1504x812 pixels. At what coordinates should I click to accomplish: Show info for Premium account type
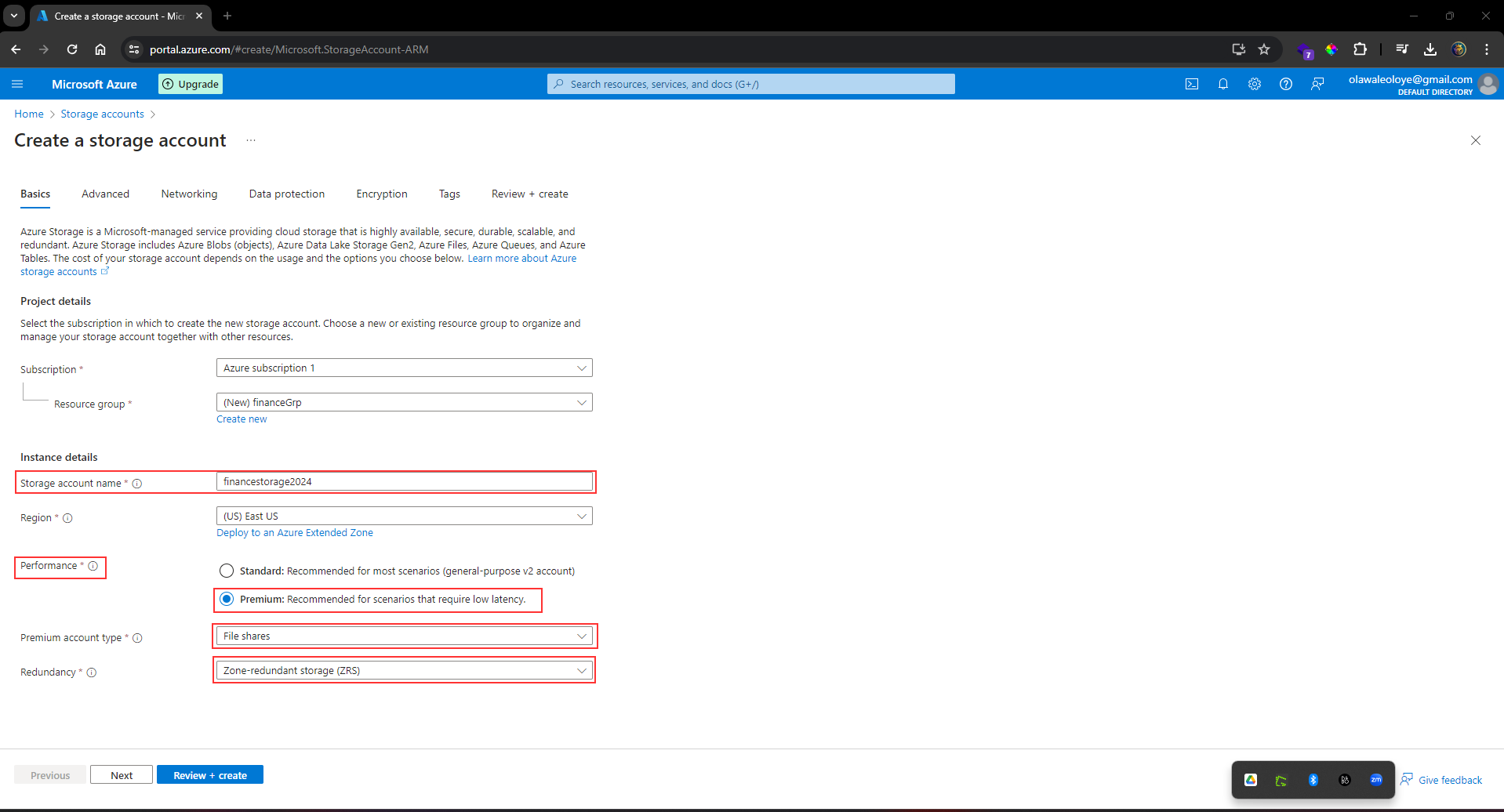tap(137, 638)
